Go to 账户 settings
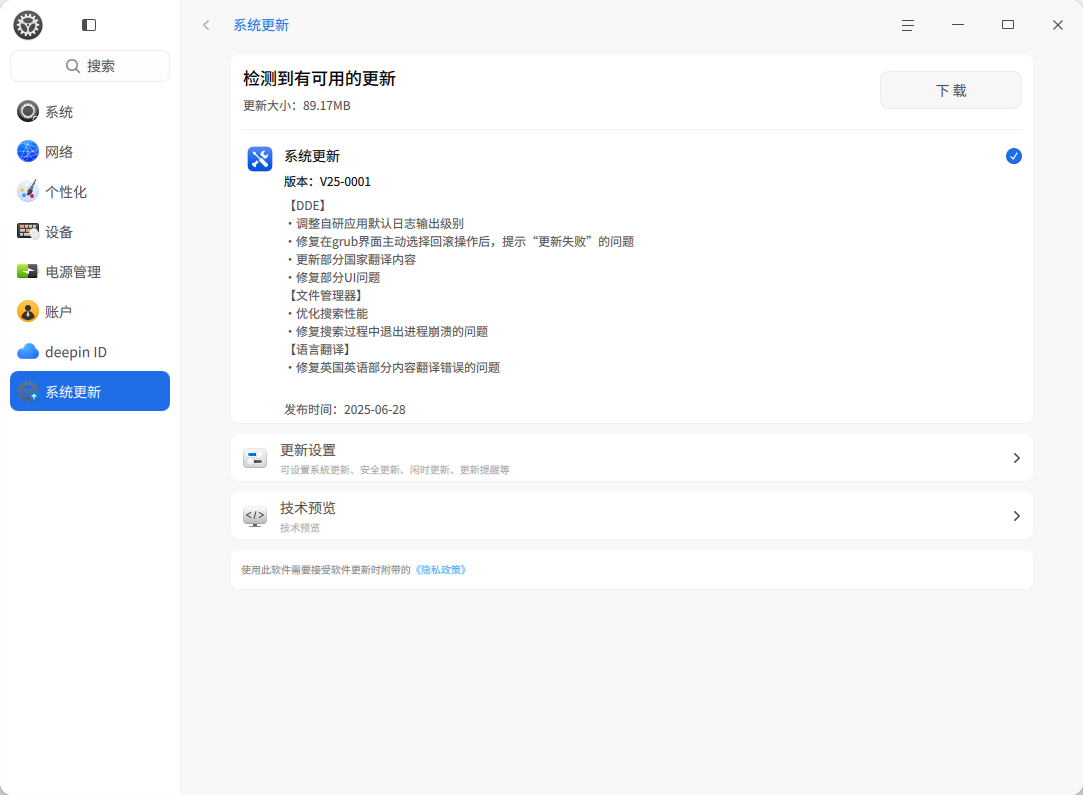The height and width of the screenshot is (795, 1083). coord(90,312)
